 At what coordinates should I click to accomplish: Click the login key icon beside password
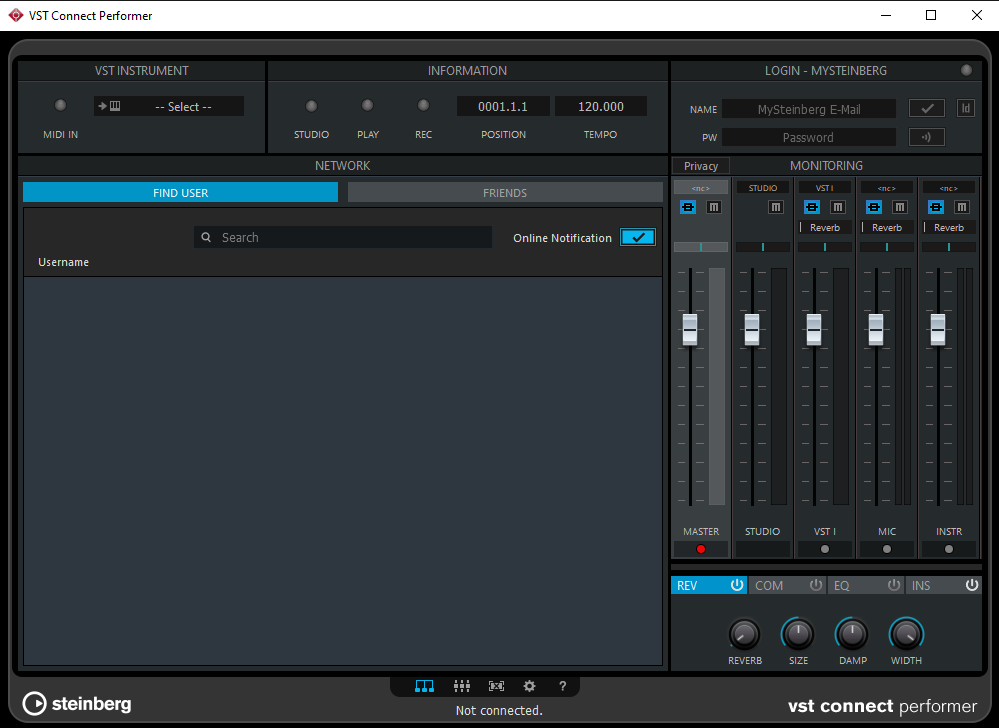[926, 137]
